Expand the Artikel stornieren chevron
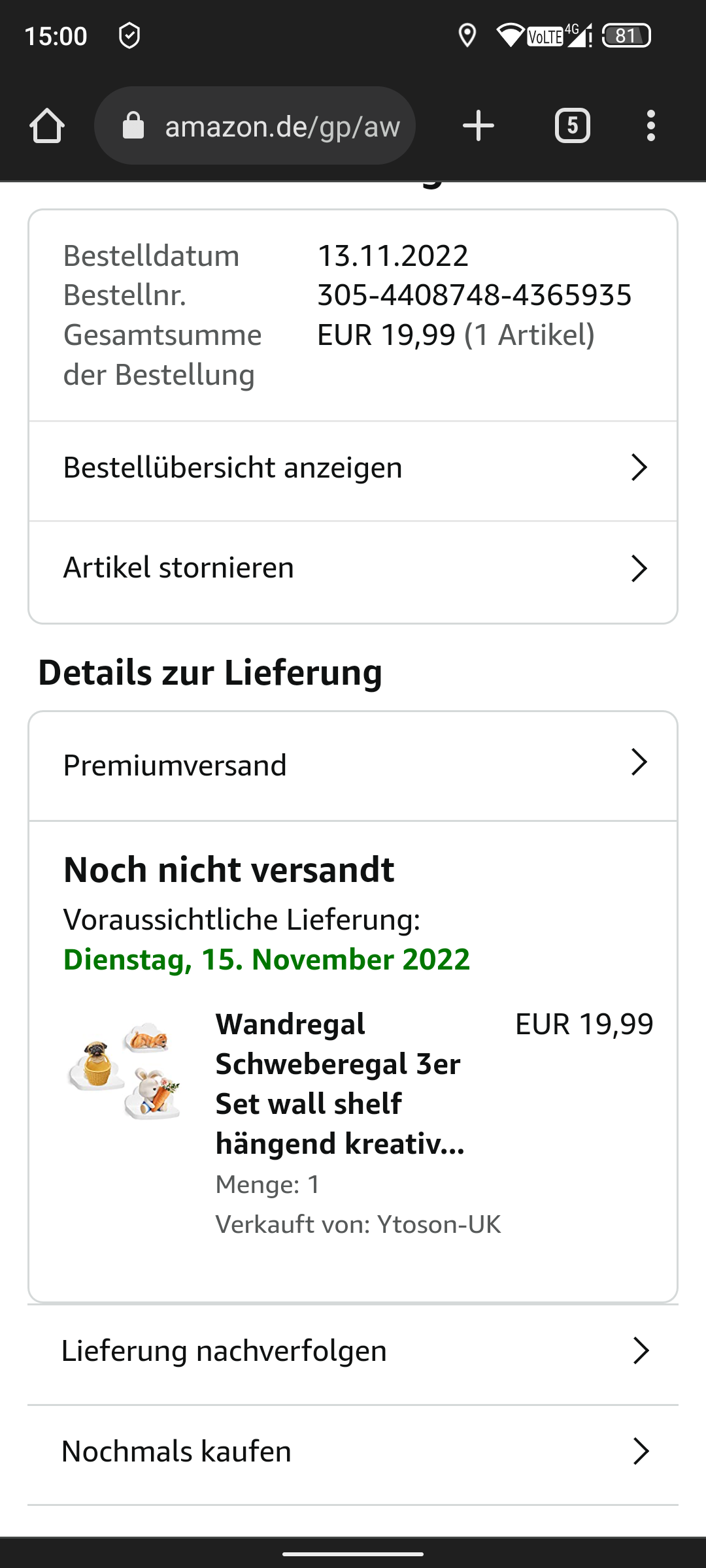This screenshot has width=706, height=1568. click(x=639, y=568)
